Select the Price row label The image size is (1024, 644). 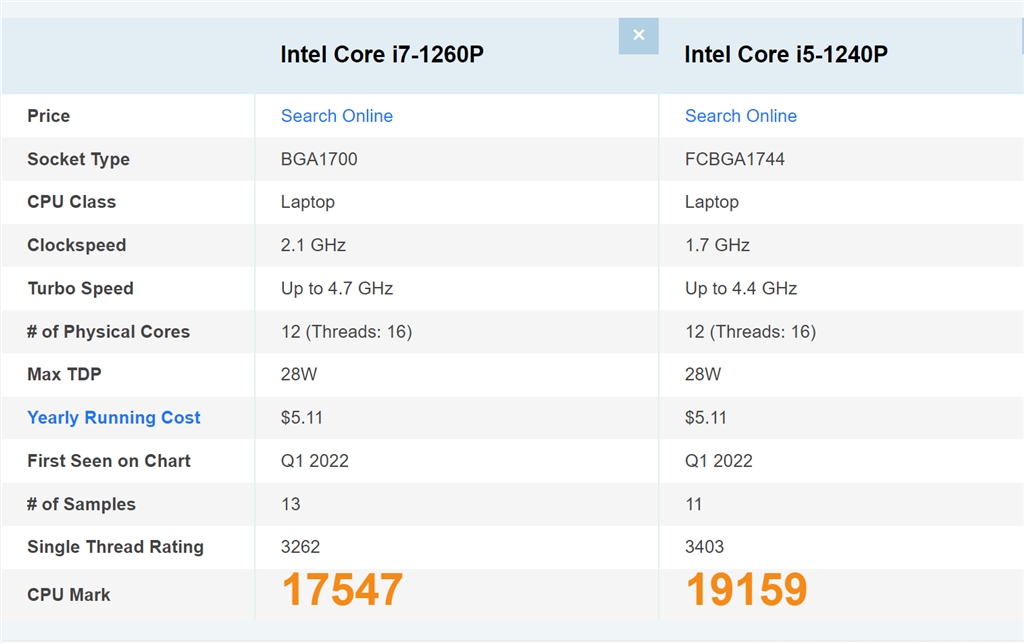click(x=48, y=116)
